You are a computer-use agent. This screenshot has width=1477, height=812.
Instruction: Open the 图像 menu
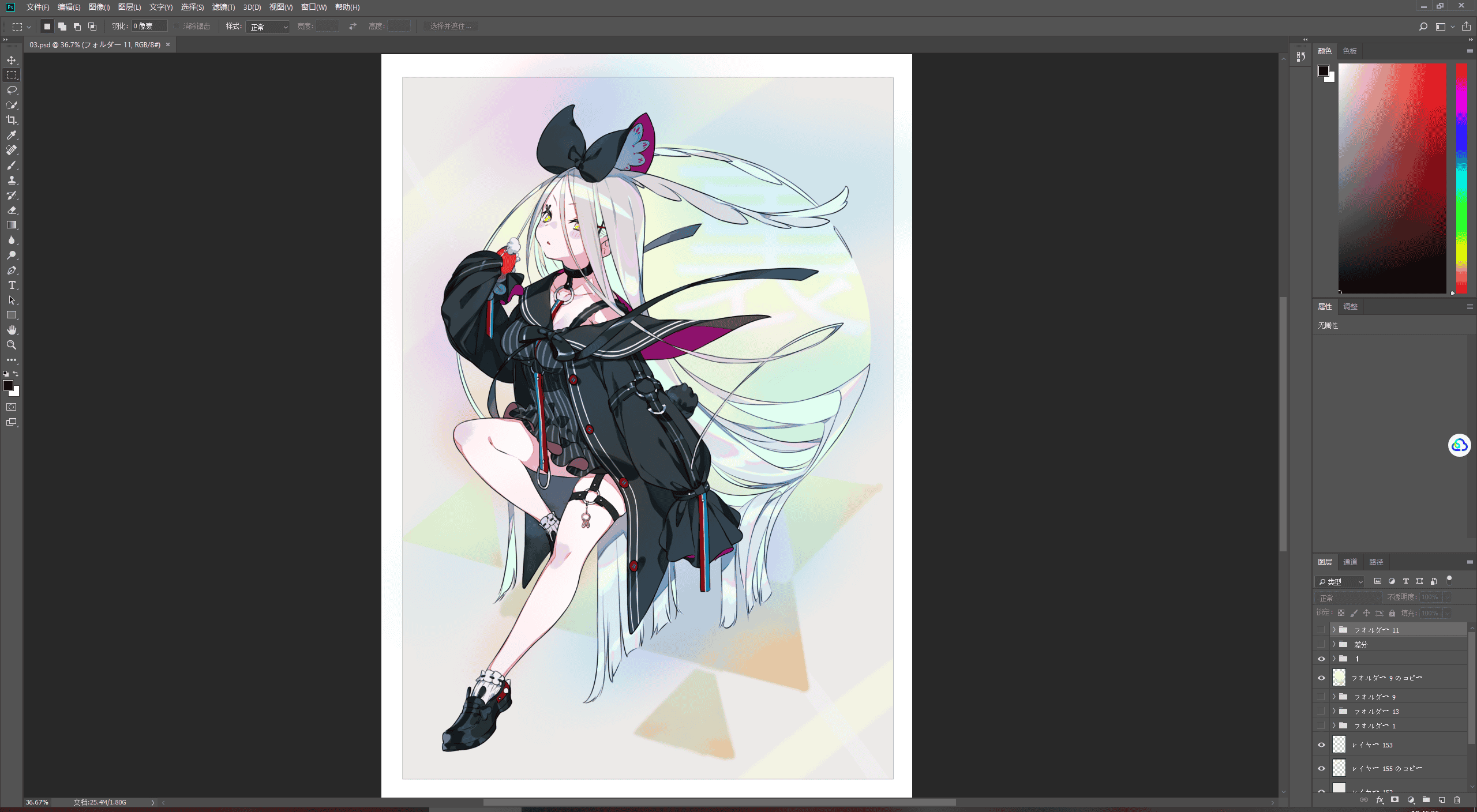[x=99, y=7]
